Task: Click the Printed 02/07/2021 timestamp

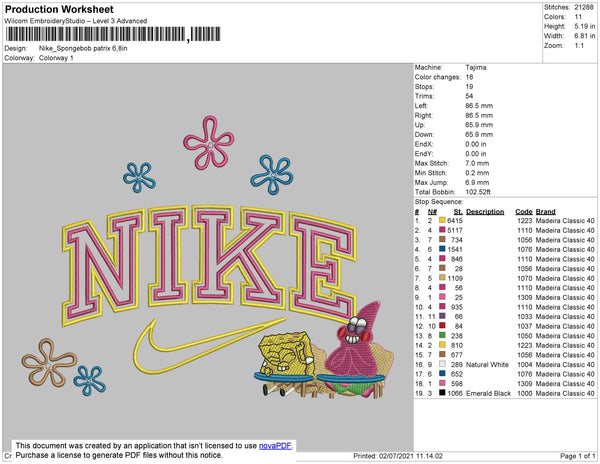Action: coord(398,456)
